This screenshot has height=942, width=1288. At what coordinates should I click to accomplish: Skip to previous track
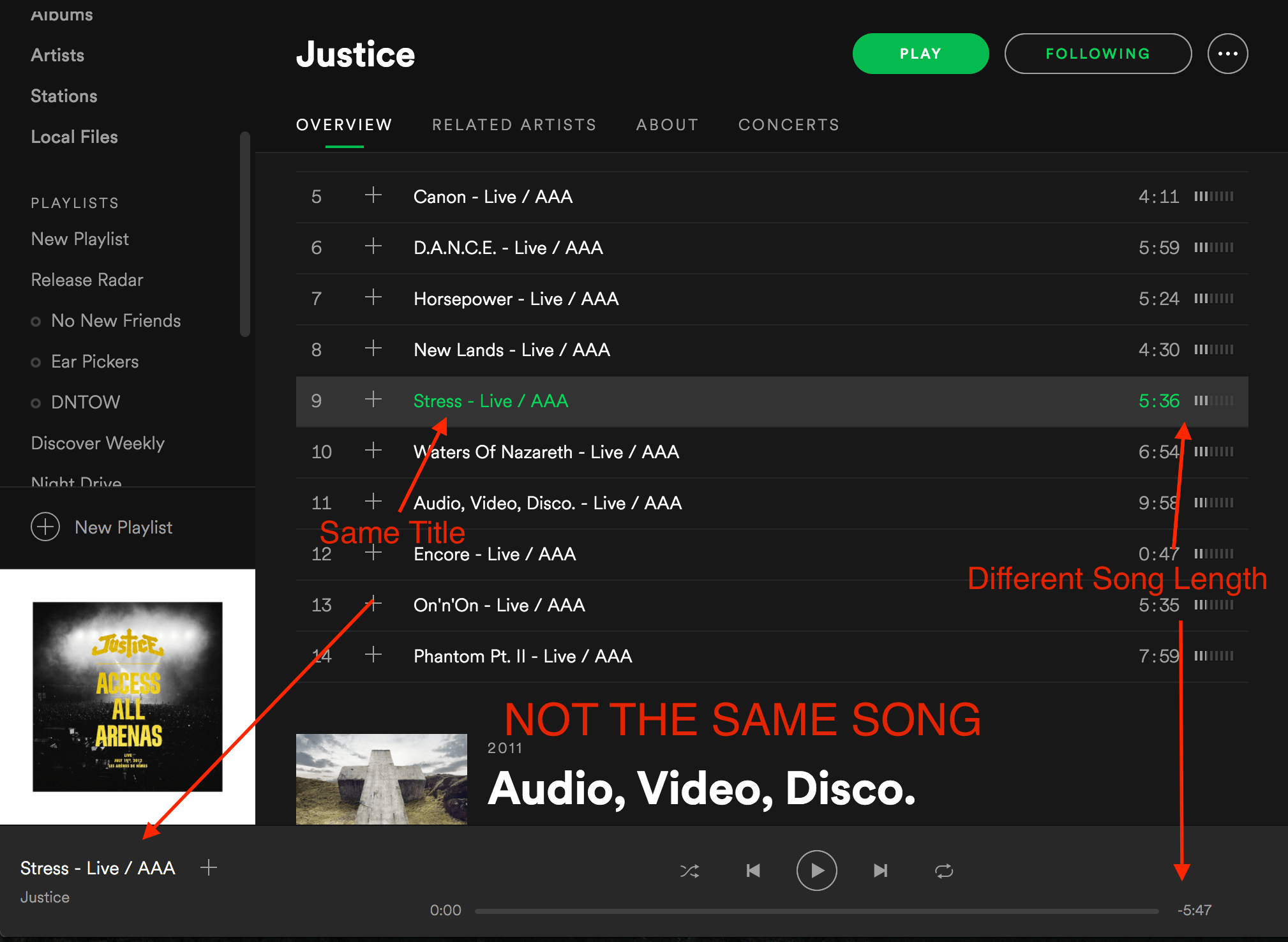(x=753, y=871)
